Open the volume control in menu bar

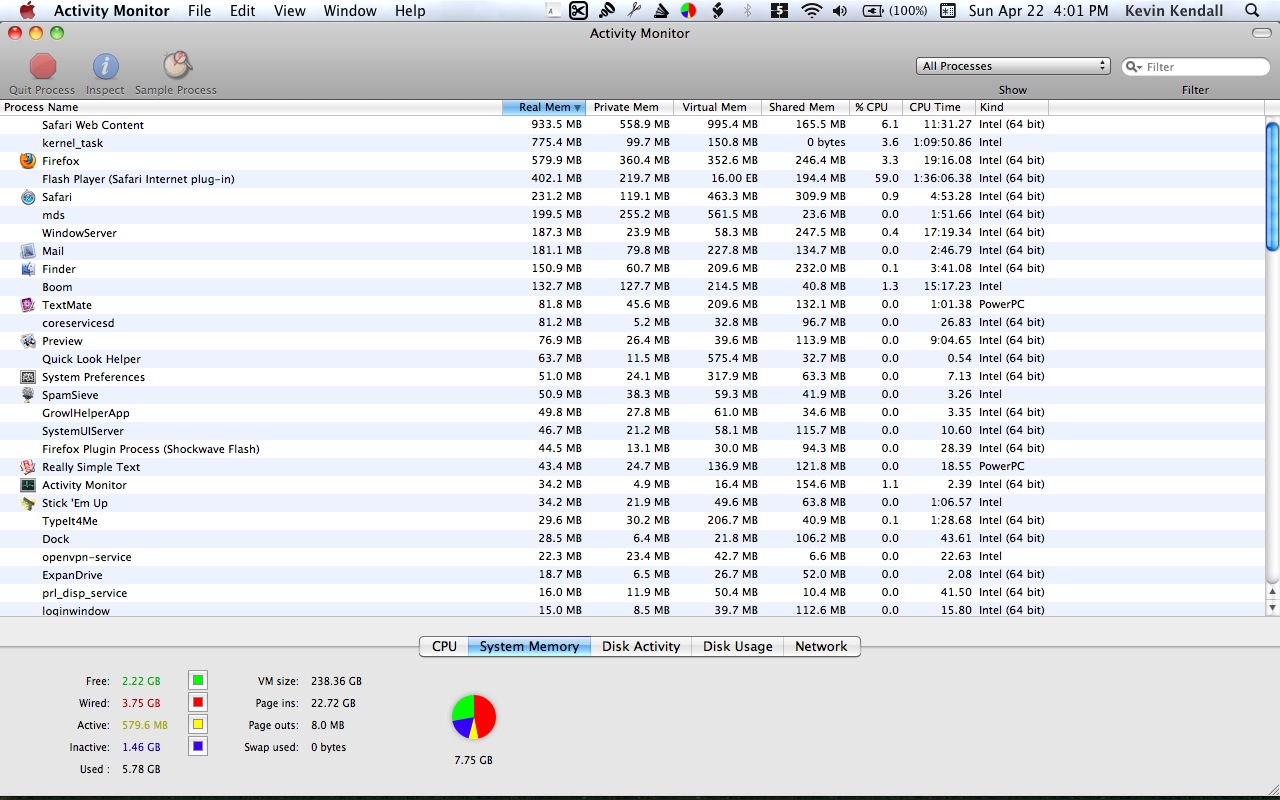pos(839,11)
